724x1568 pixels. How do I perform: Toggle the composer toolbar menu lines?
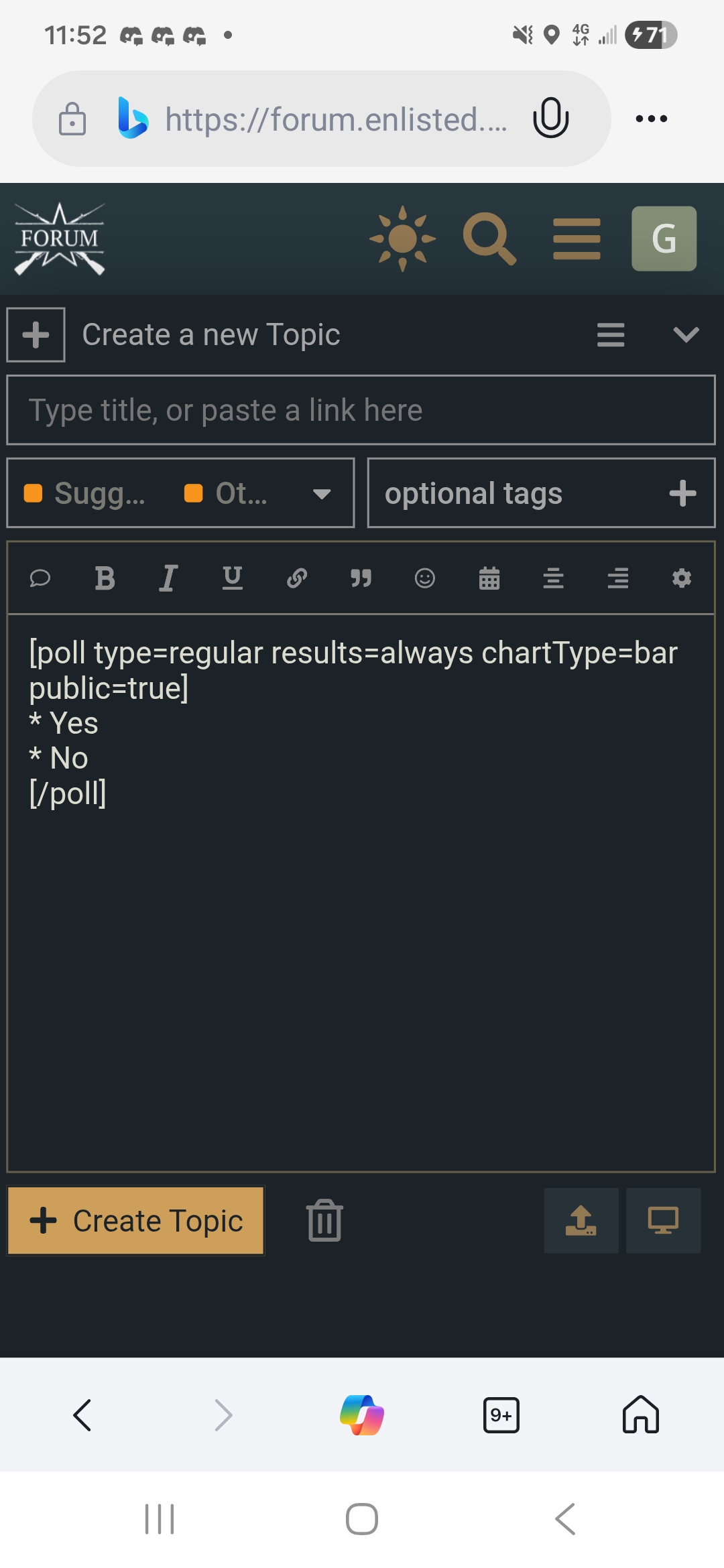[x=611, y=334]
